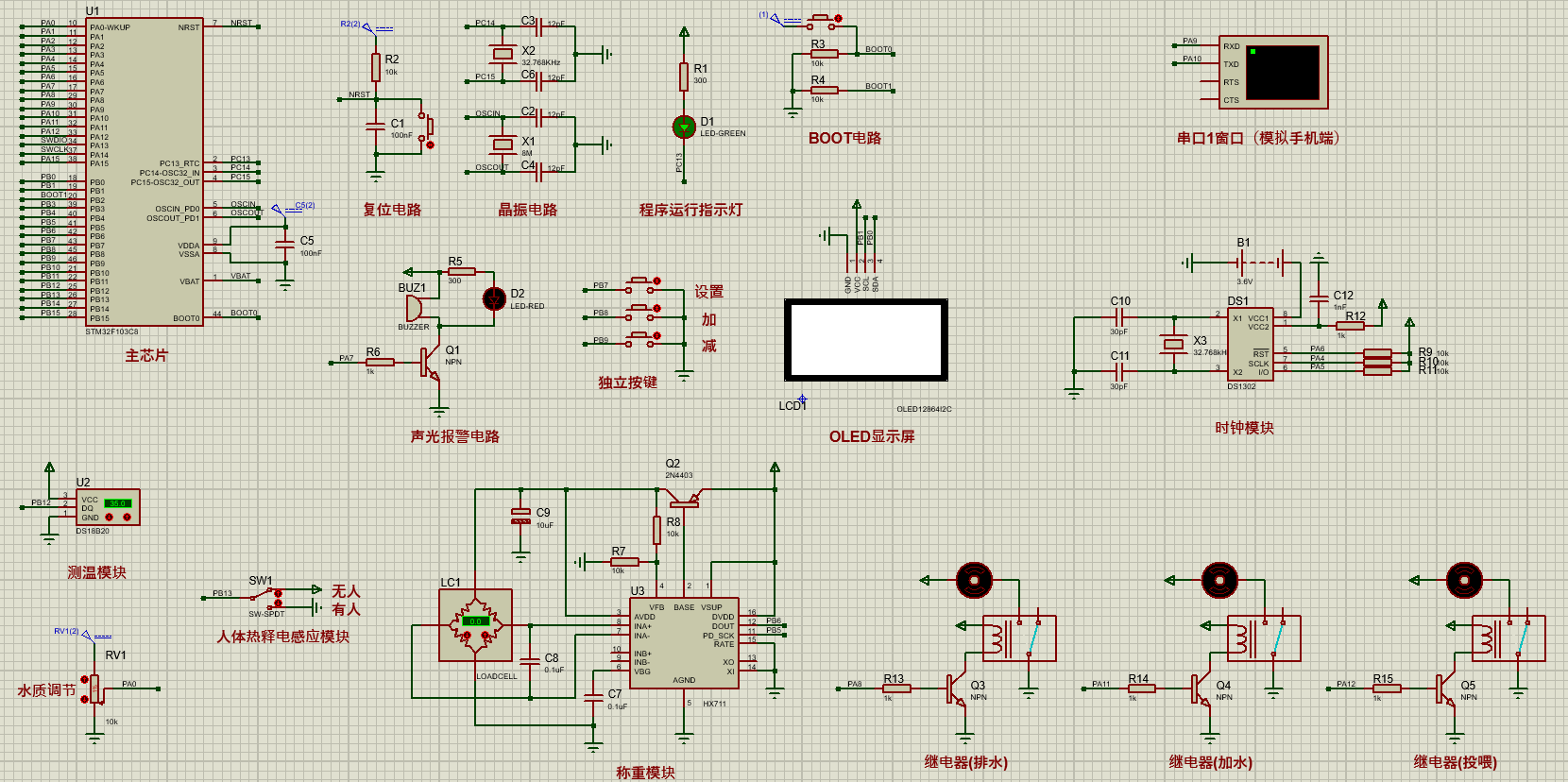The width and height of the screenshot is (1568, 782).
Task: Click the D2 LED-RED alarm diode
Action: pos(494,298)
